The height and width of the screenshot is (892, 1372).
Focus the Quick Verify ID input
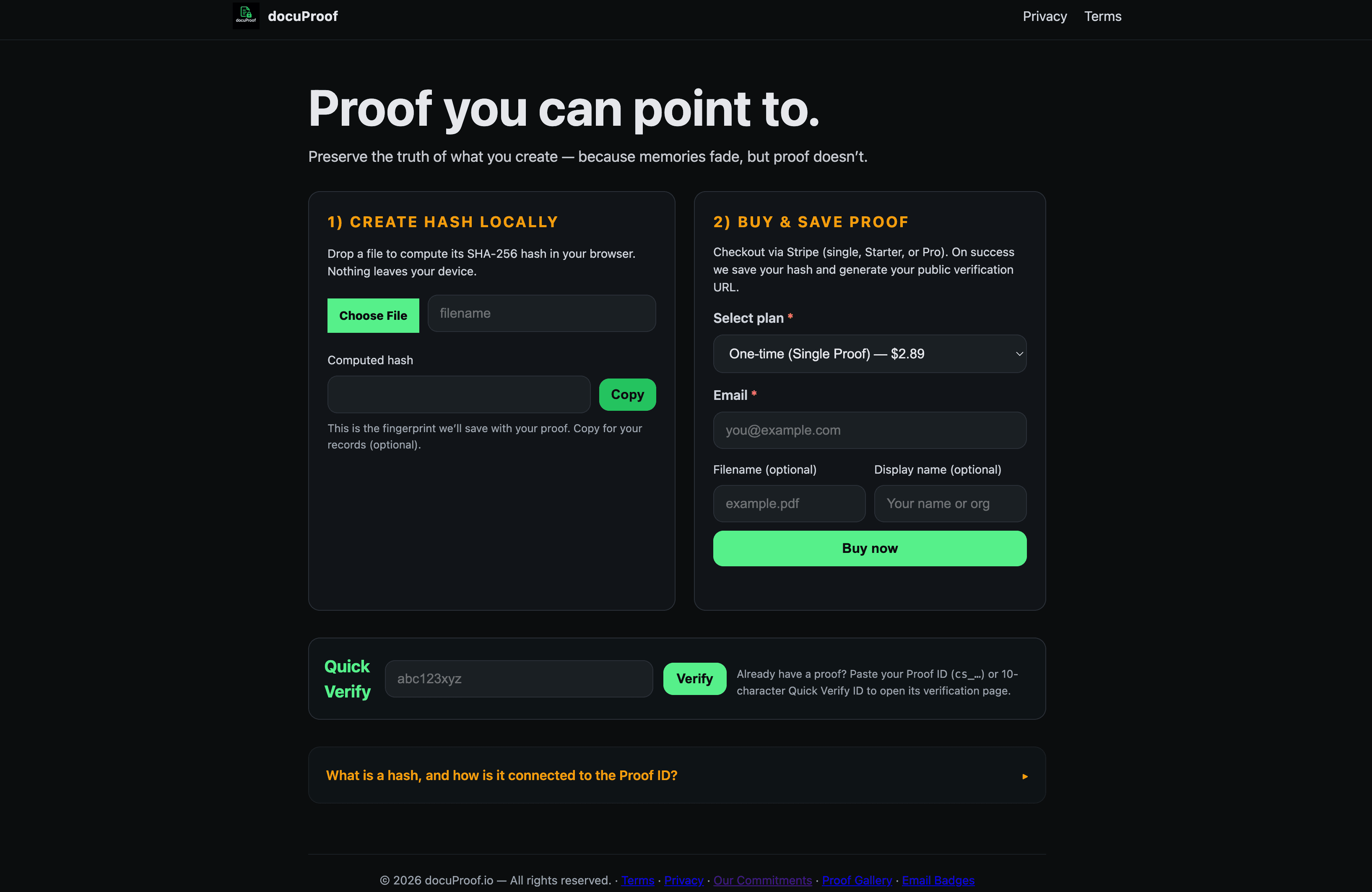(518, 678)
